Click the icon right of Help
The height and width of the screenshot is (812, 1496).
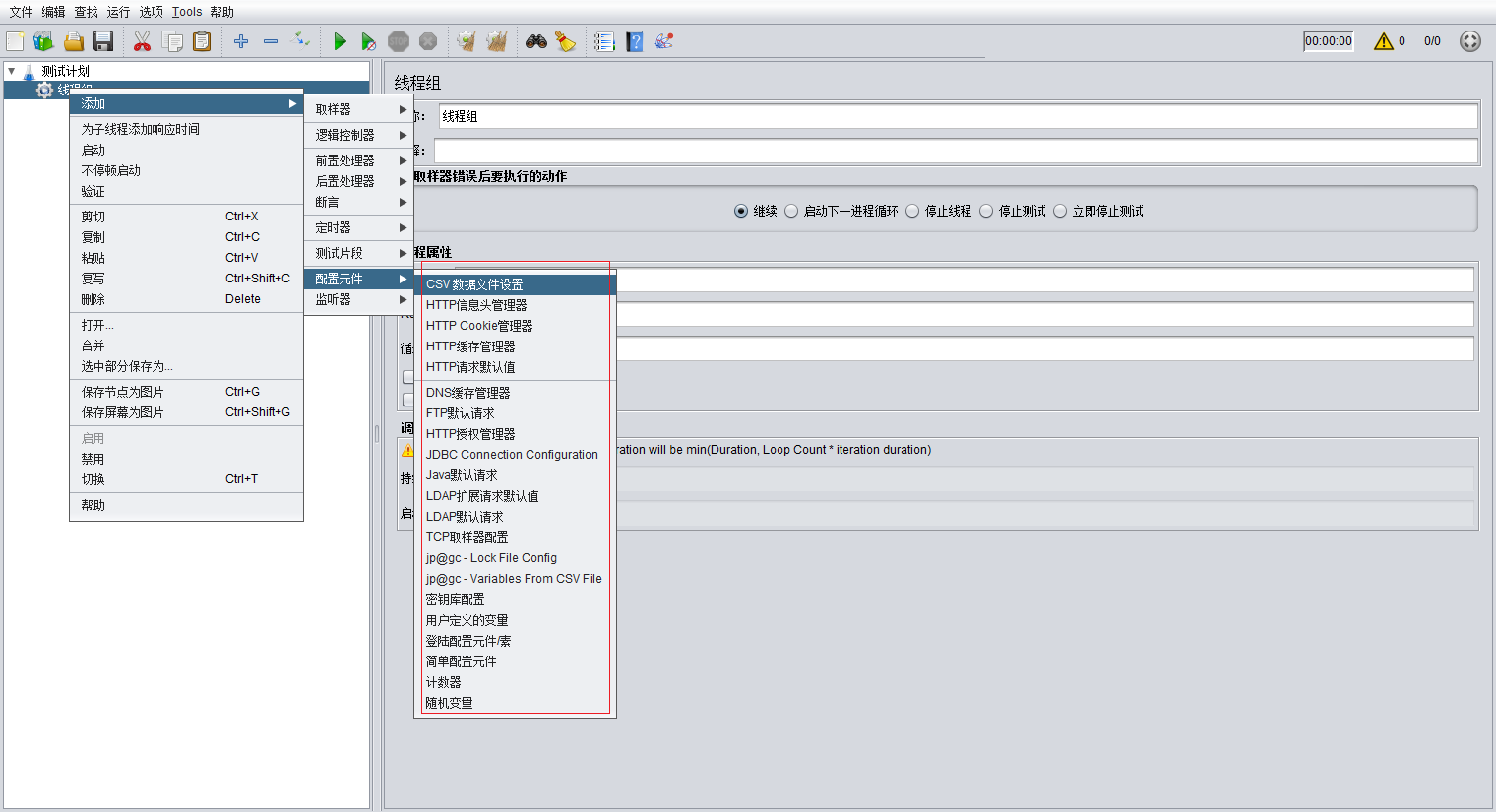pos(664,41)
